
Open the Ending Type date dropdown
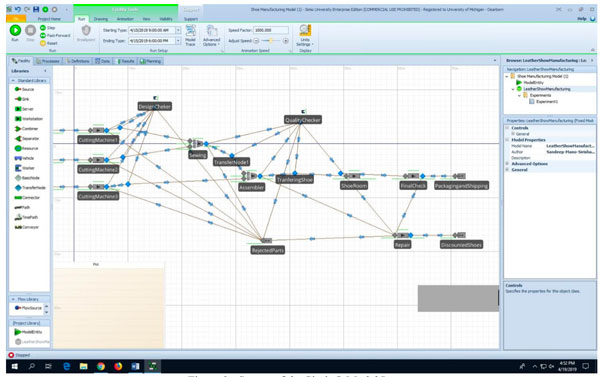click(x=178, y=41)
